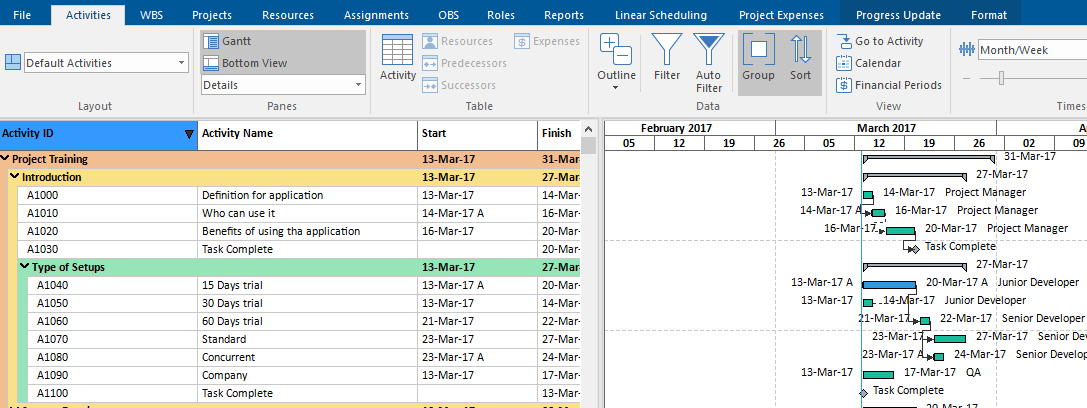1087x408 pixels.
Task: Switch to the Resources tab
Action: [x=288, y=15]
